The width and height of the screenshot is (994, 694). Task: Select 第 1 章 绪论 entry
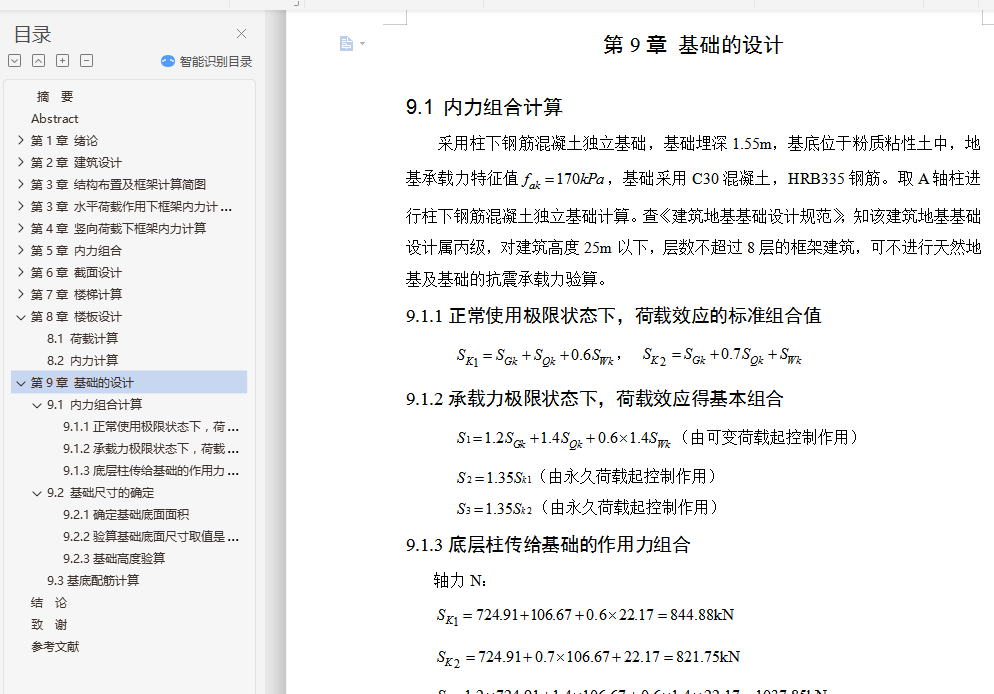coord(64,141)
